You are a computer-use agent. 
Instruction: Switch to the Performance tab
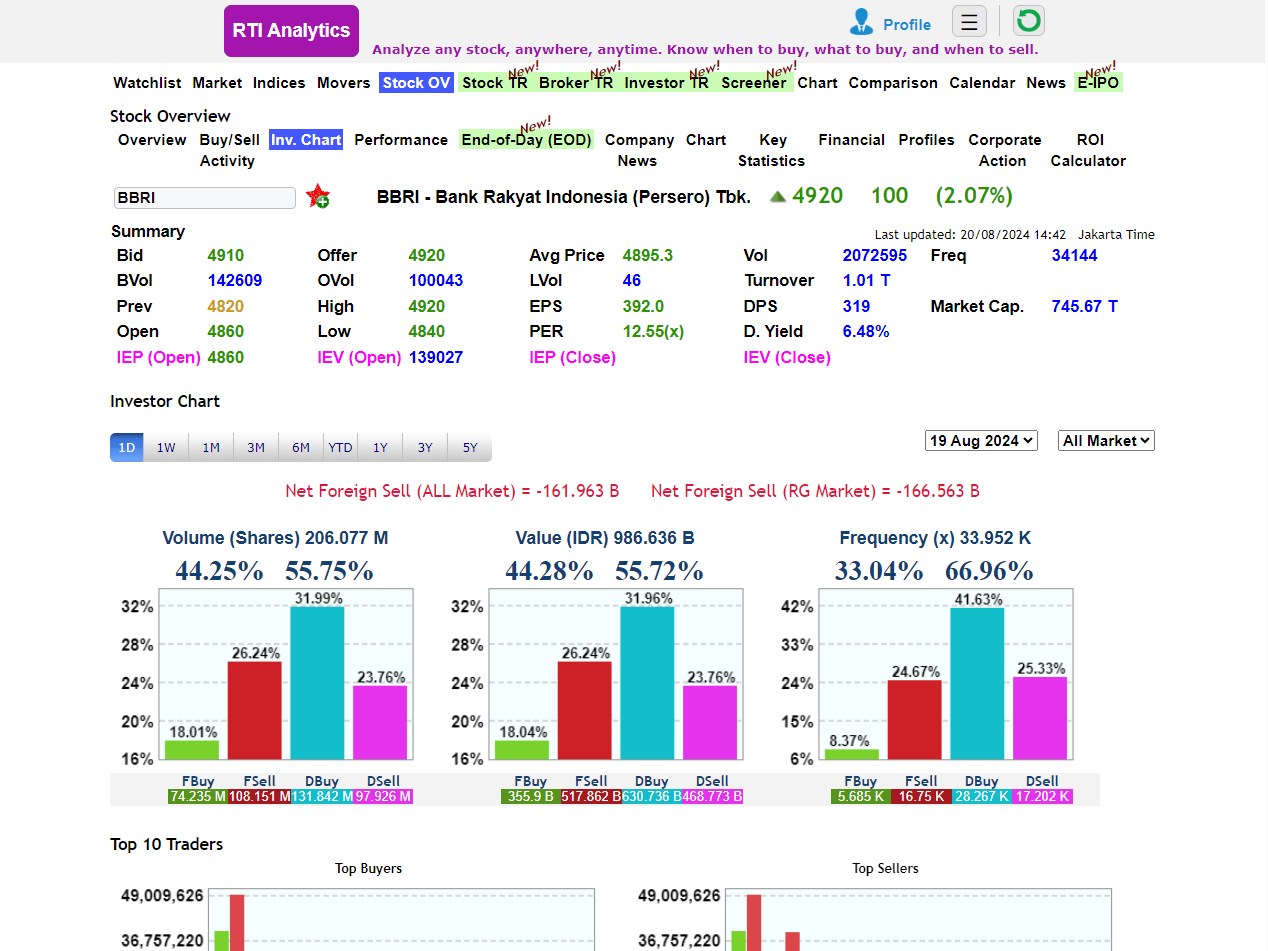401,140
